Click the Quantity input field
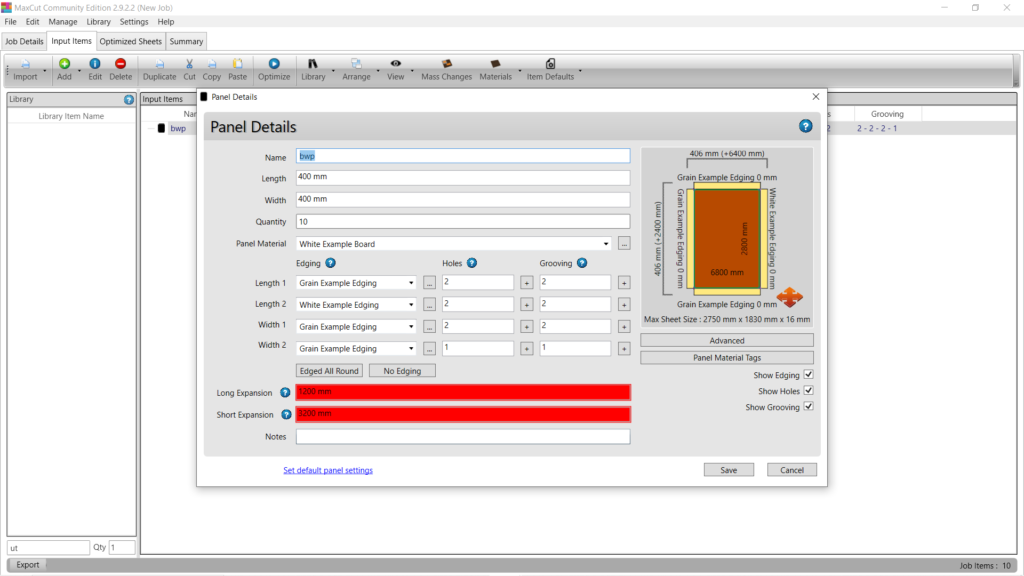1024x576 pixels. 463,222
